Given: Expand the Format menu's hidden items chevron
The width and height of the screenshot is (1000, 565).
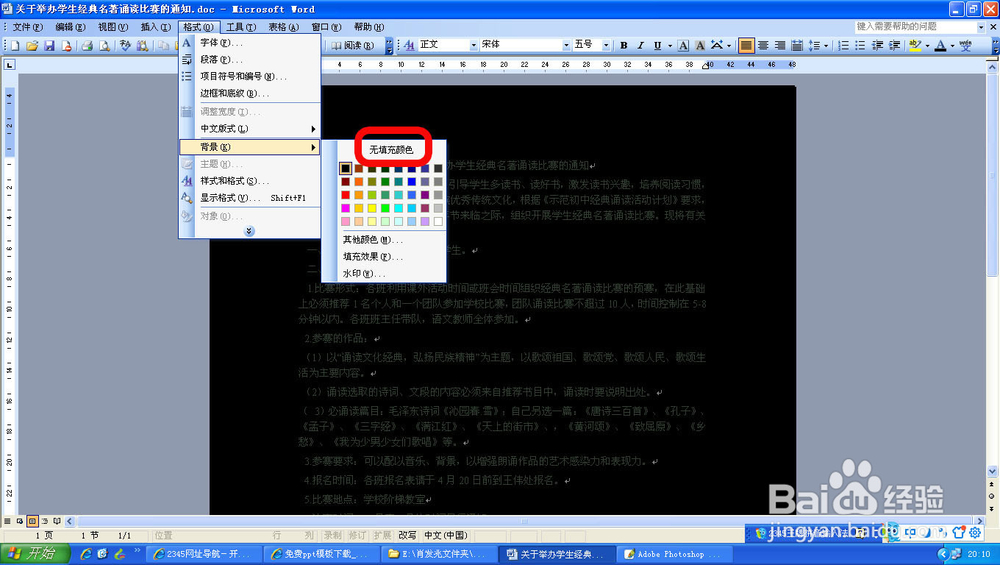Looking at the screenshot, I should [x=249, y=231].
